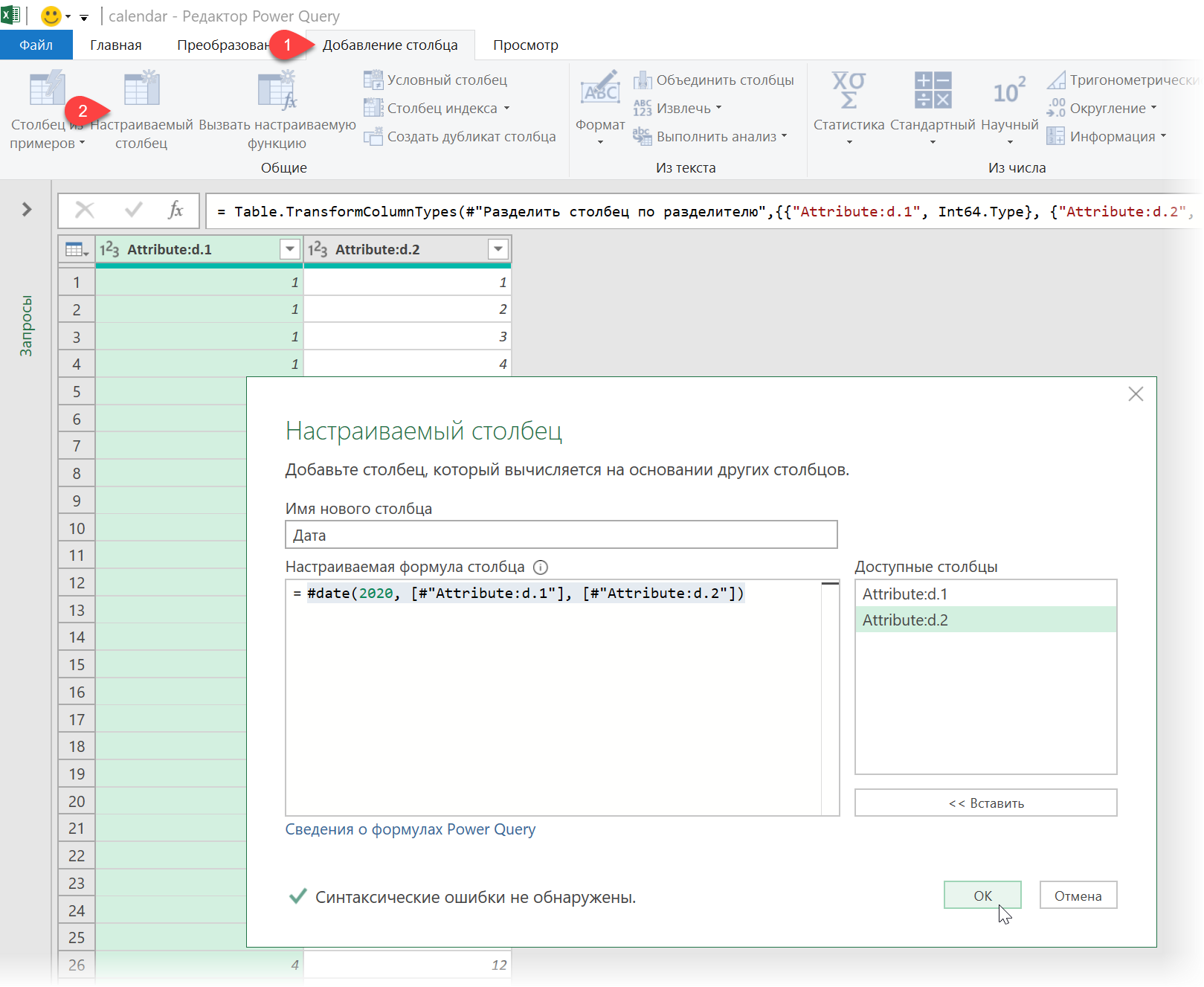Click the formula editor scrollbar

[x=830, y=698]
